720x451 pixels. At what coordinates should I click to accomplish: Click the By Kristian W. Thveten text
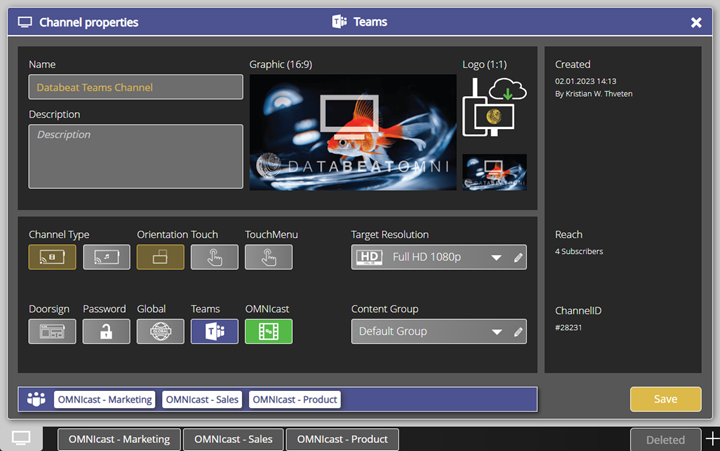(x=594, y=94)
